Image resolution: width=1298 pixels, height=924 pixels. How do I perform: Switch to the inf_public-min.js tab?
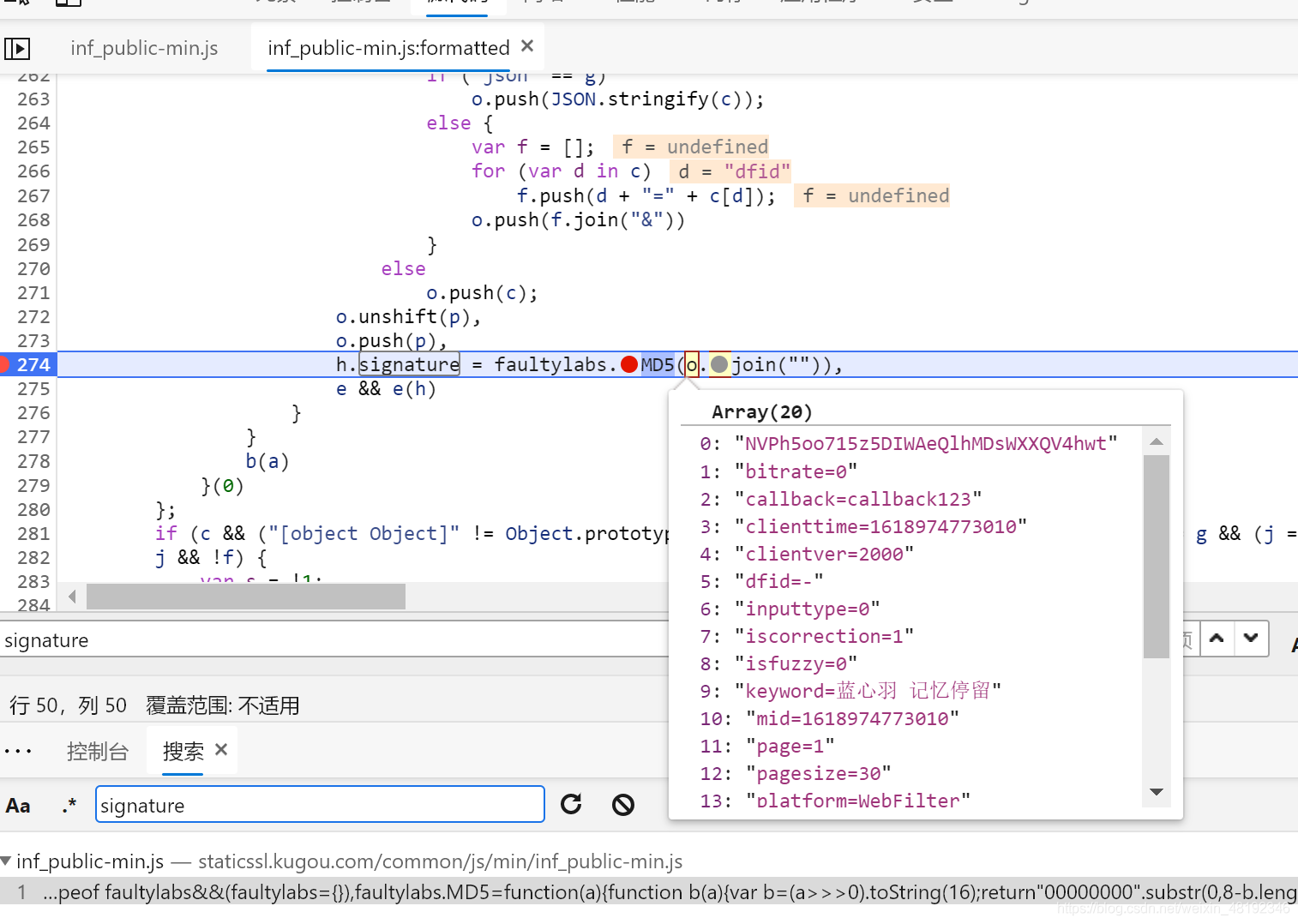[144, 48]
